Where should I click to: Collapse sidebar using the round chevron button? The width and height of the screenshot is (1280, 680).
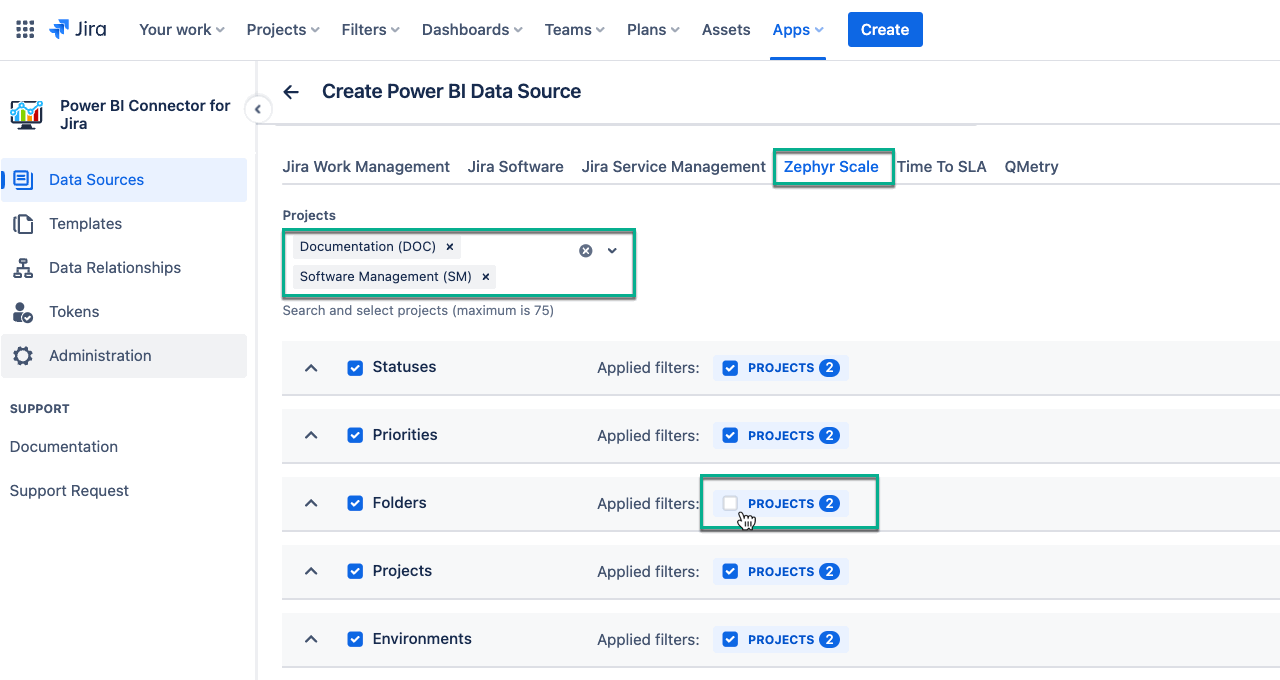[258, 109]
